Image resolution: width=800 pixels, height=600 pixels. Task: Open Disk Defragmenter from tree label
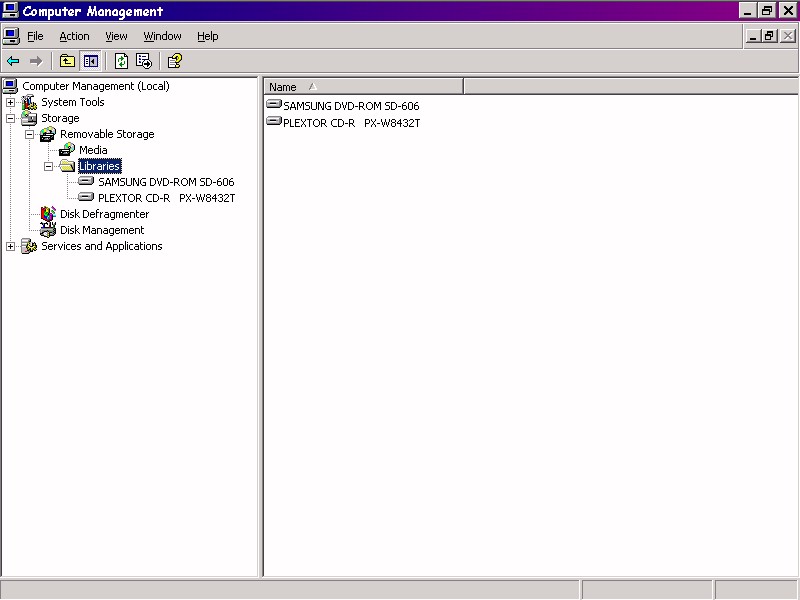105,214
